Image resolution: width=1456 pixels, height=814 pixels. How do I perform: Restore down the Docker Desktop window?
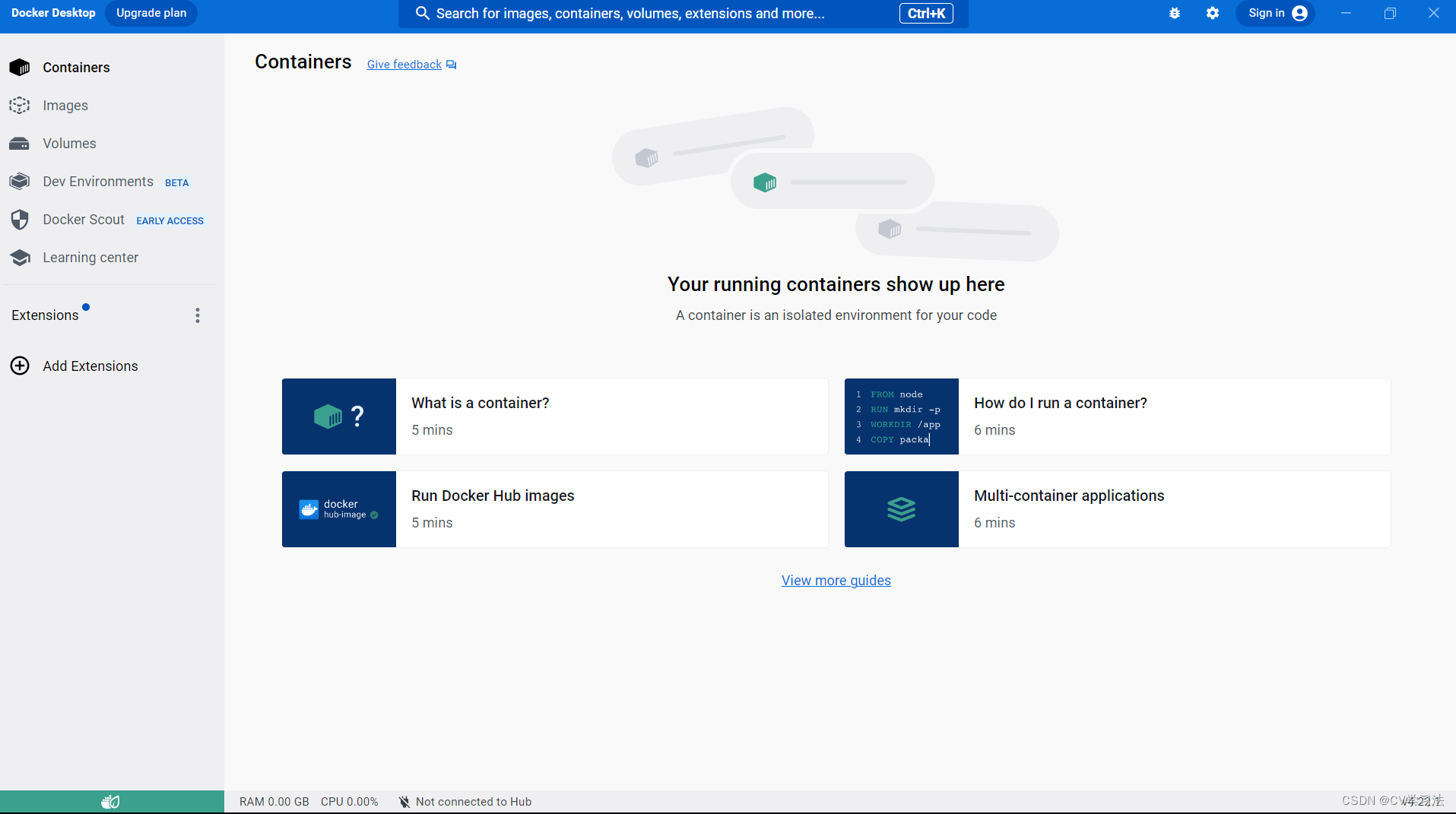click(x=1390, y=13)
